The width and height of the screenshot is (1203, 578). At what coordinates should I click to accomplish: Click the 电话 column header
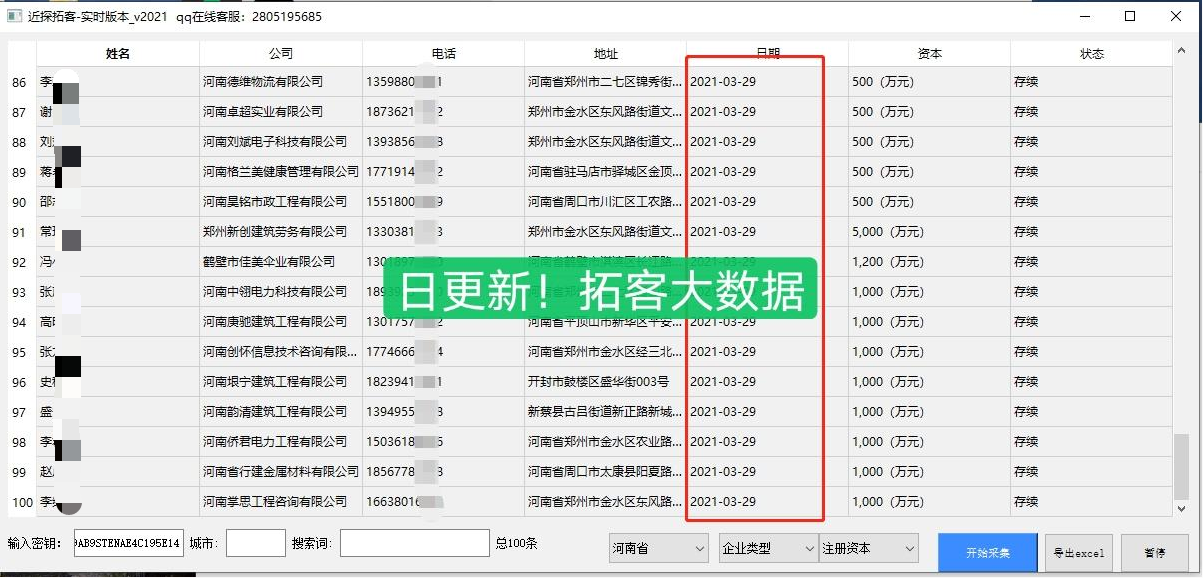click(x=443, y=54)
